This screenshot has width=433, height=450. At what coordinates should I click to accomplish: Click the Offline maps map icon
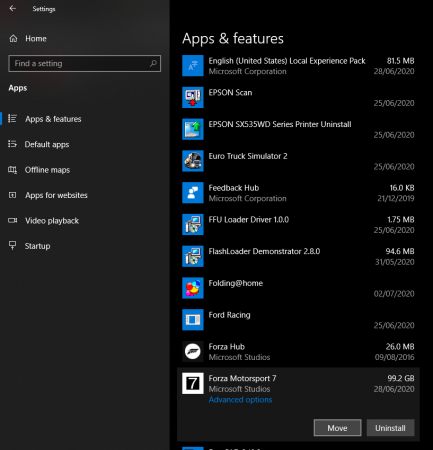coord(12,170)
